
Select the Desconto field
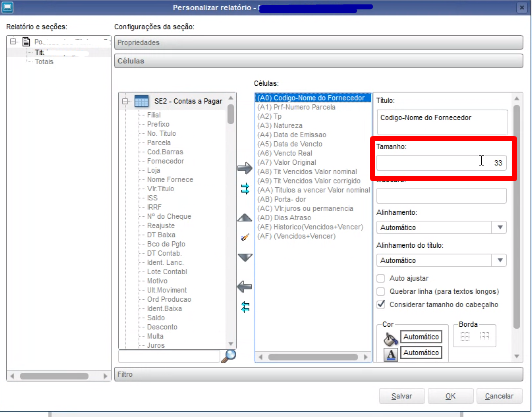162,327
